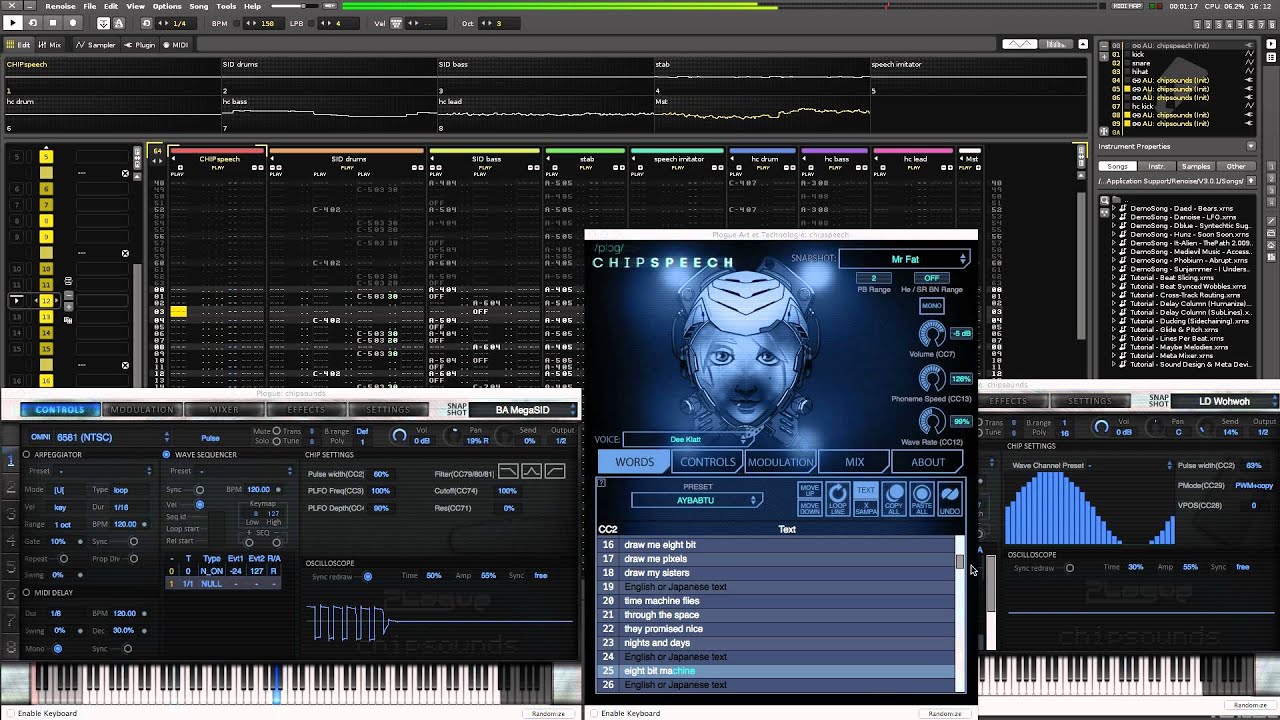Stop playback in the Renoise transport
Screen dimensions: 1280x720
point(53,22)
